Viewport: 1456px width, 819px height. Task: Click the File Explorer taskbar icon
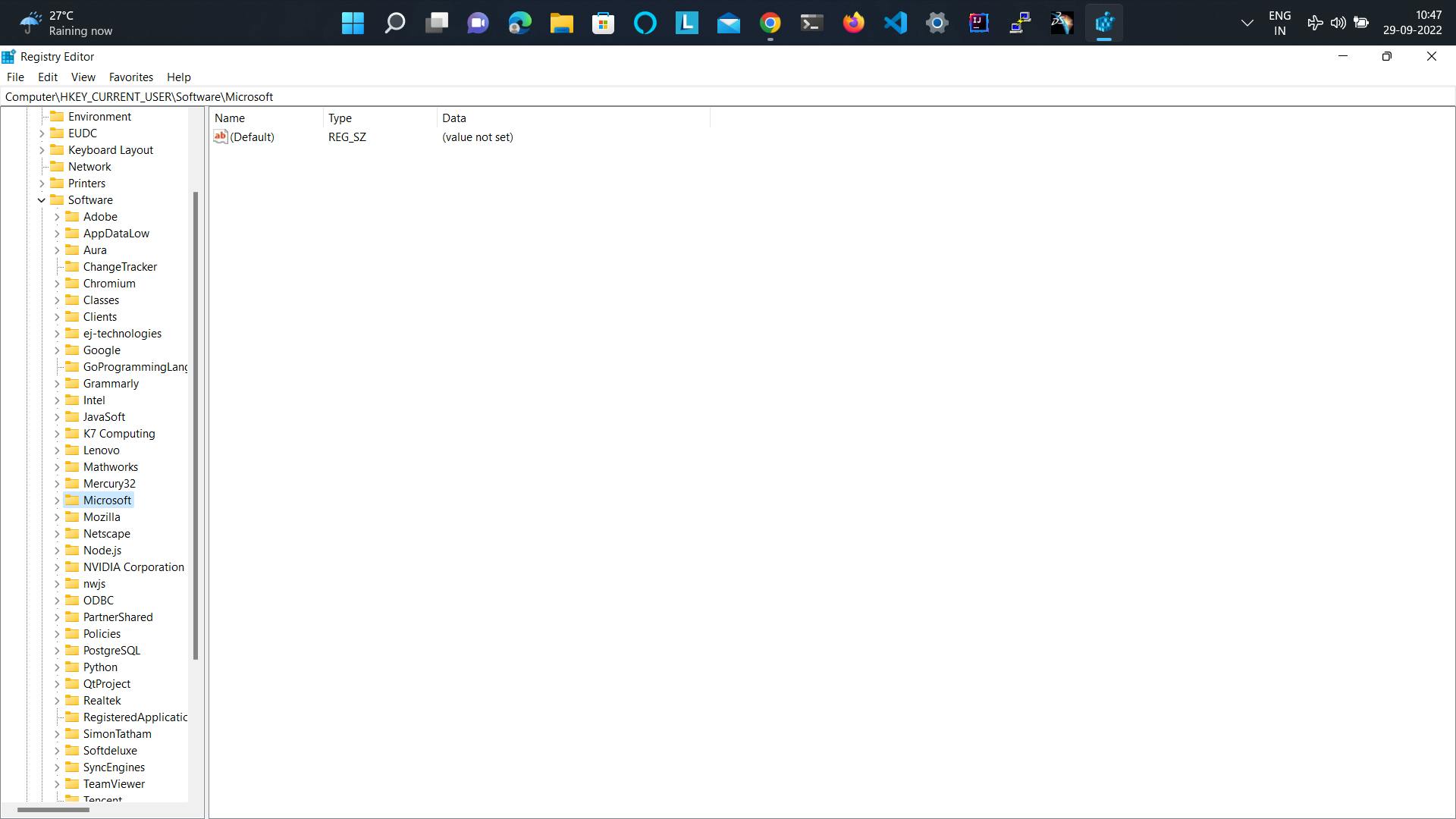(x=562, y=22)
